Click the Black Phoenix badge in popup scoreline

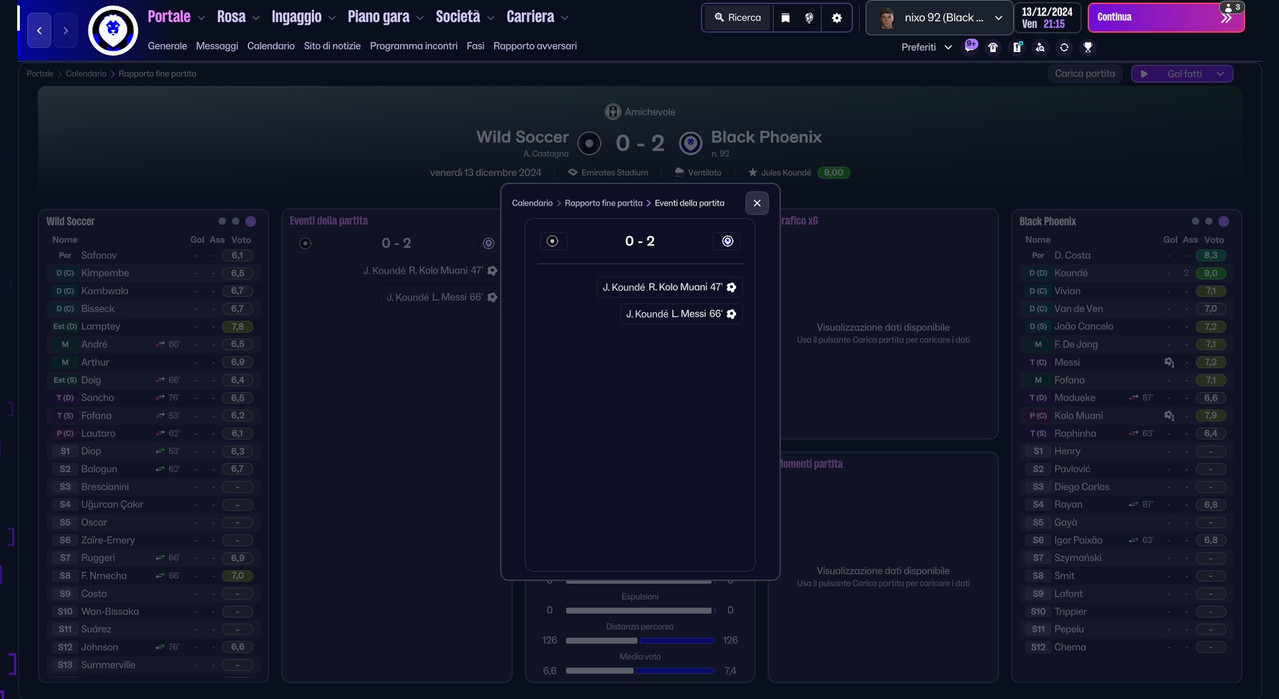[x=727, y=241]
